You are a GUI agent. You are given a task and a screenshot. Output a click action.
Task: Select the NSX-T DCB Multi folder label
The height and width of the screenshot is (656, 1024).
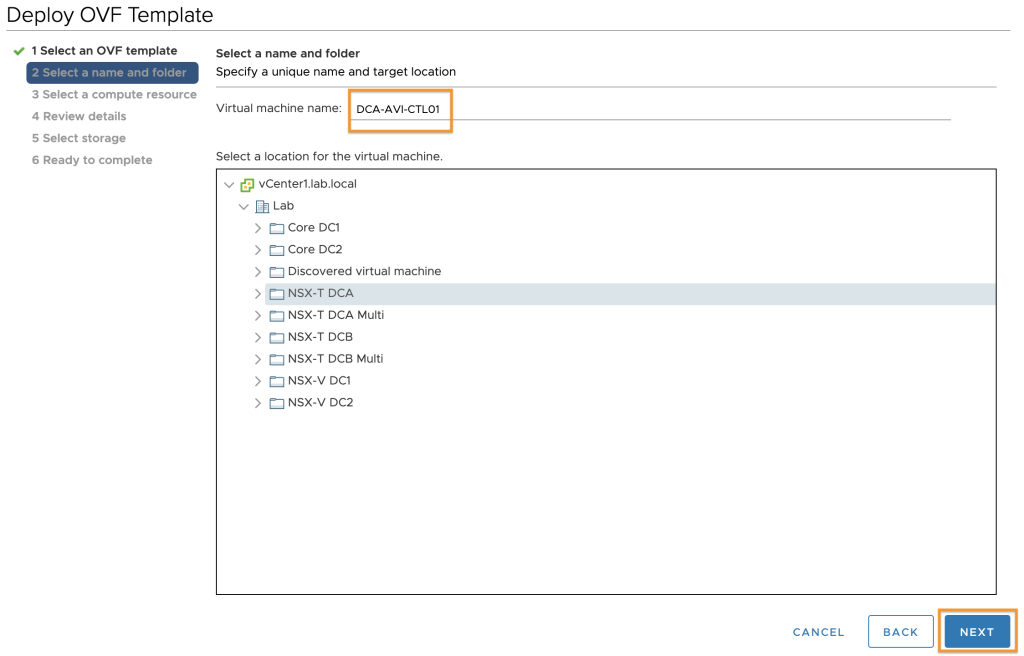(x=336, y=359)
